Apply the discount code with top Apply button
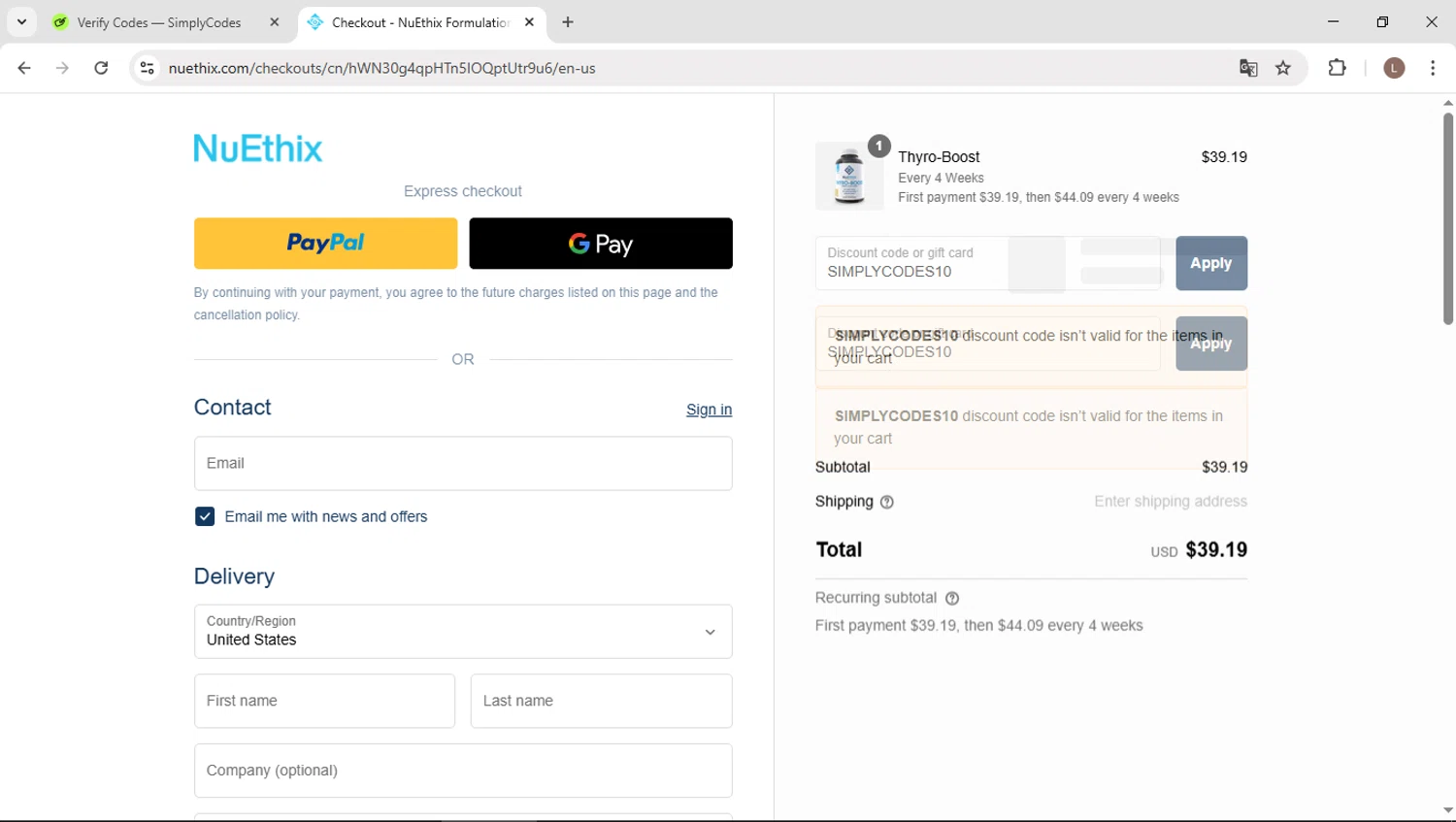The height and width of the screenshot is (822, 1456). point(1211,263)
